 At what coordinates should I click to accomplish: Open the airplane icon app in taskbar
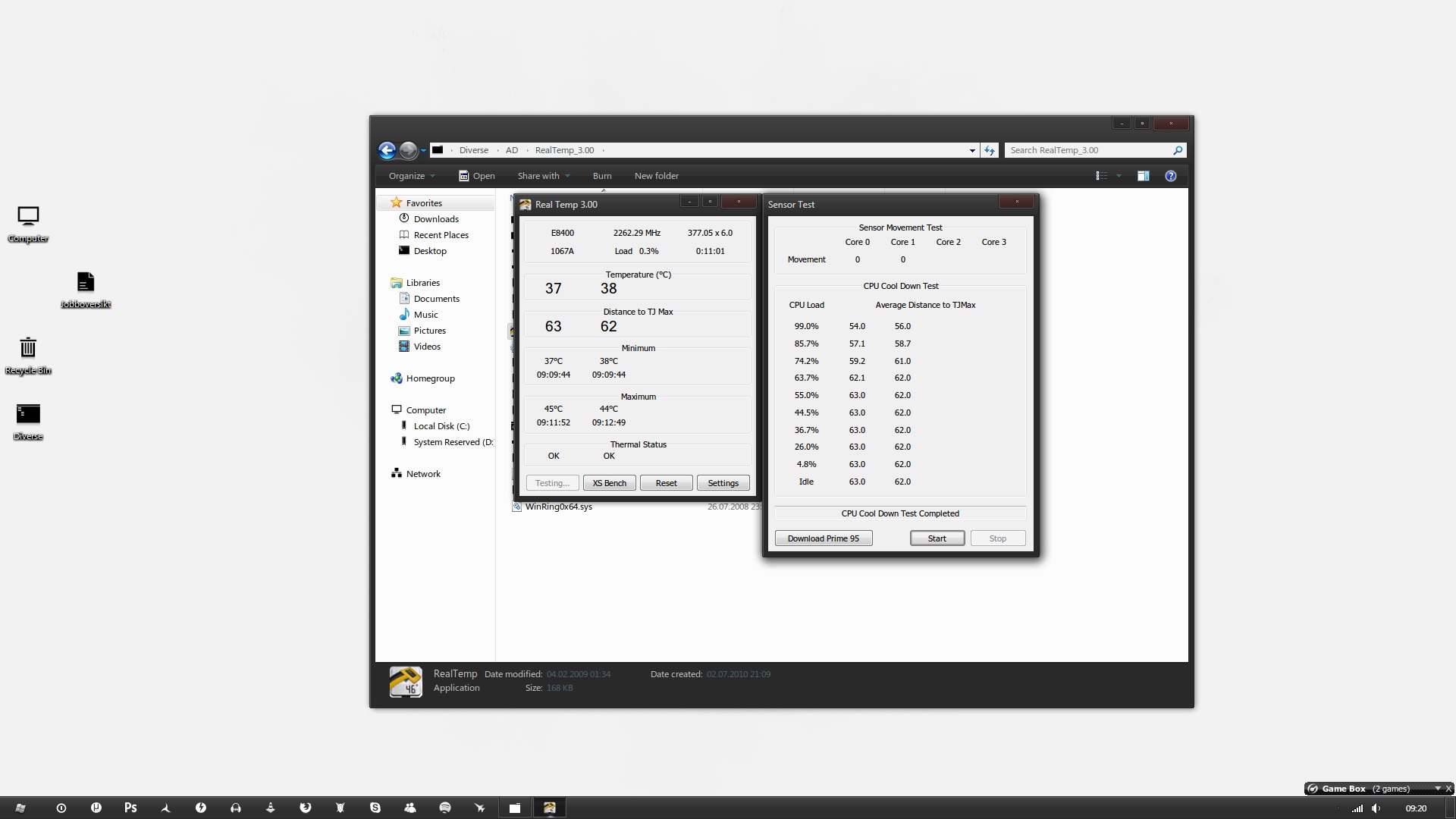tap(480, 808)
